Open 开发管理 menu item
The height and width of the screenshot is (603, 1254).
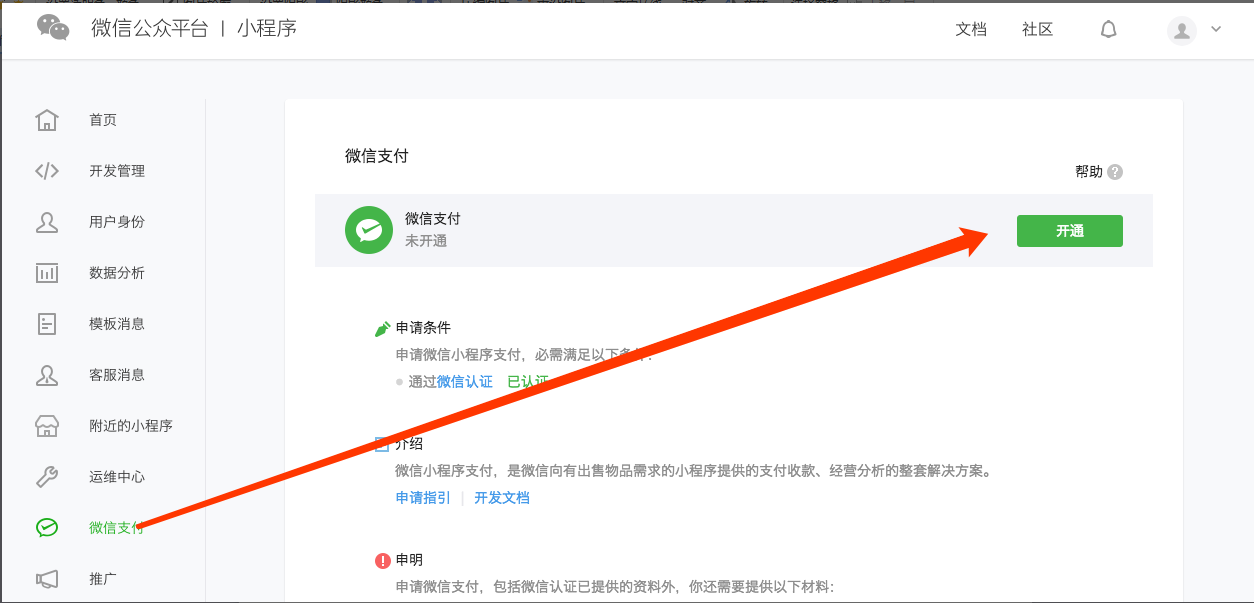tap(117, 171)
